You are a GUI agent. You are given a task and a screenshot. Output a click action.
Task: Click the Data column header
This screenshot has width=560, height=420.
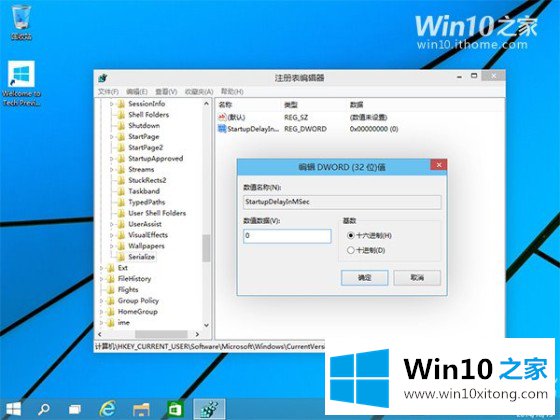(x=356, y=105)
